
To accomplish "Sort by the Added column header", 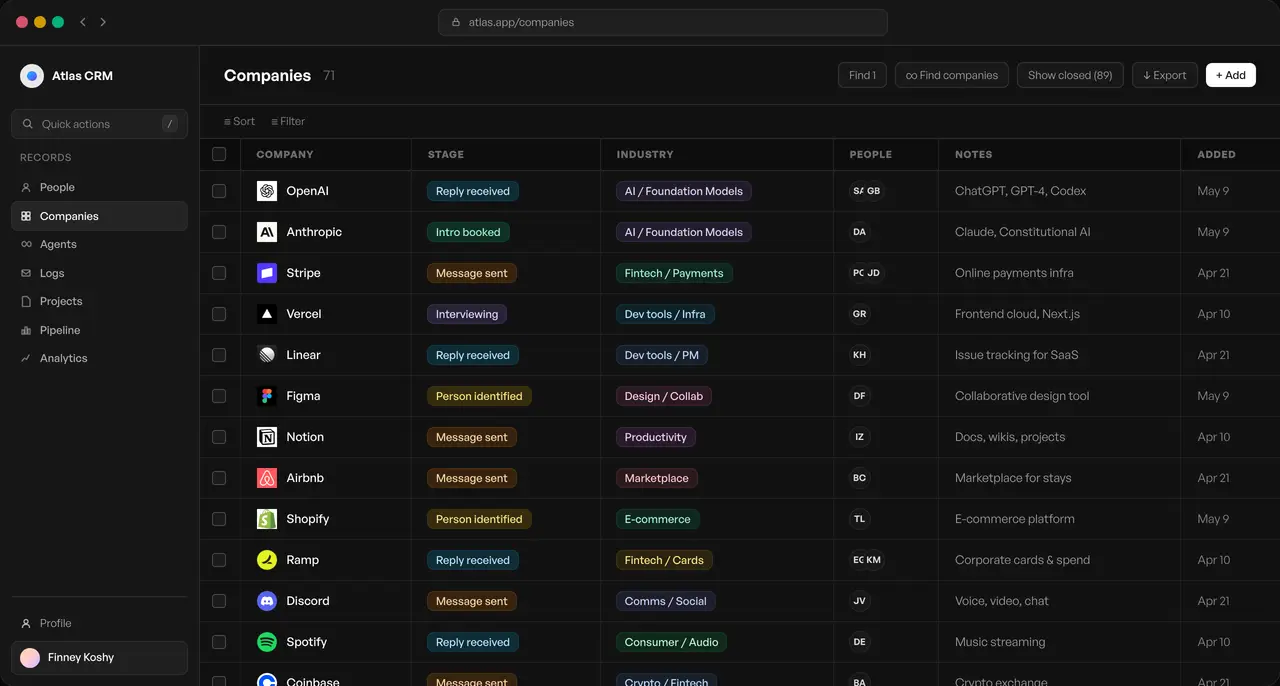I will (x=1217, y=154).
